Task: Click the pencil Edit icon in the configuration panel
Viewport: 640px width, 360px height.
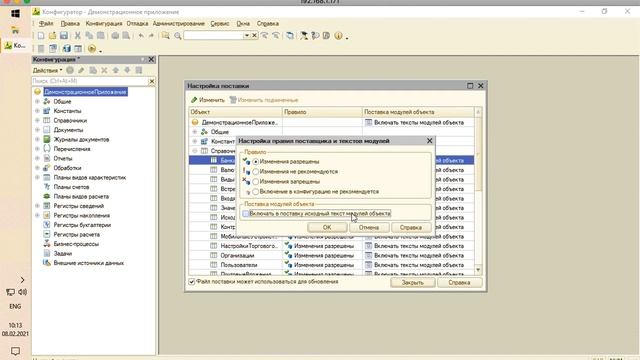Action: pyautogui.click(x=81, y=70)
